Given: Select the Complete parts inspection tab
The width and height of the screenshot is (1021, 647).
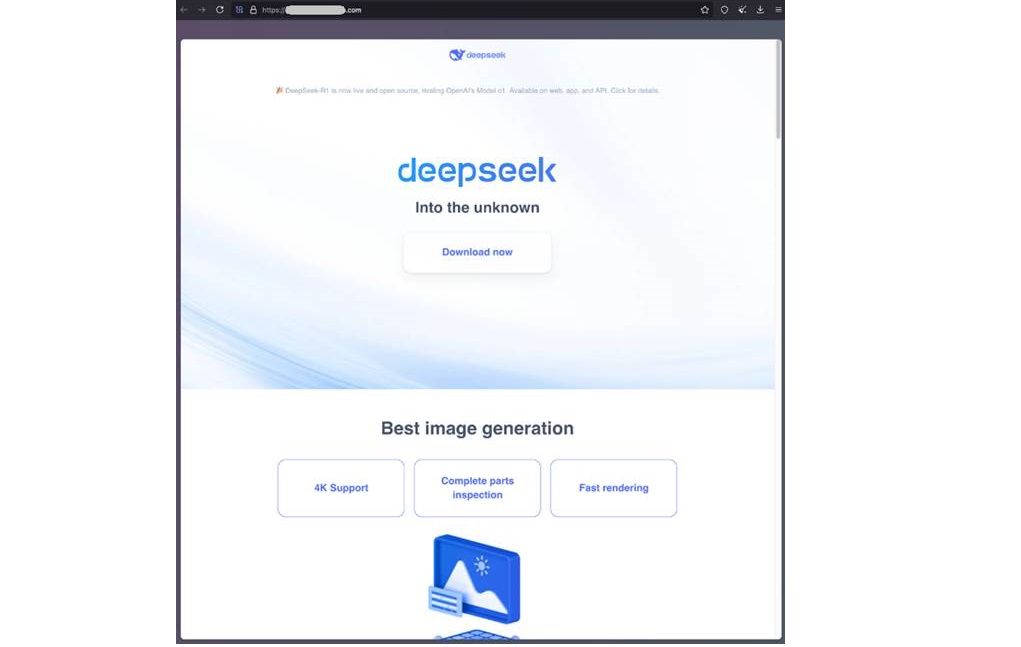Looking at the screenshot, I should (477, 488).
